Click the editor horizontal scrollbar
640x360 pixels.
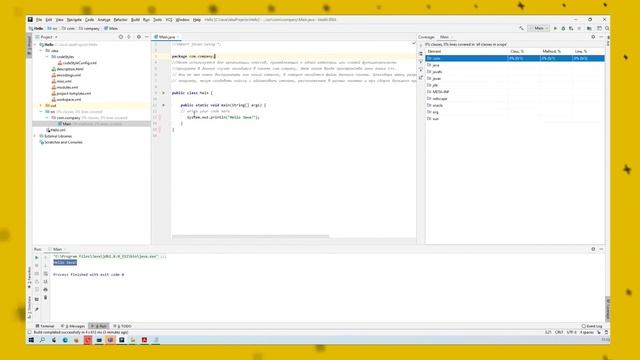click(251, 236)
